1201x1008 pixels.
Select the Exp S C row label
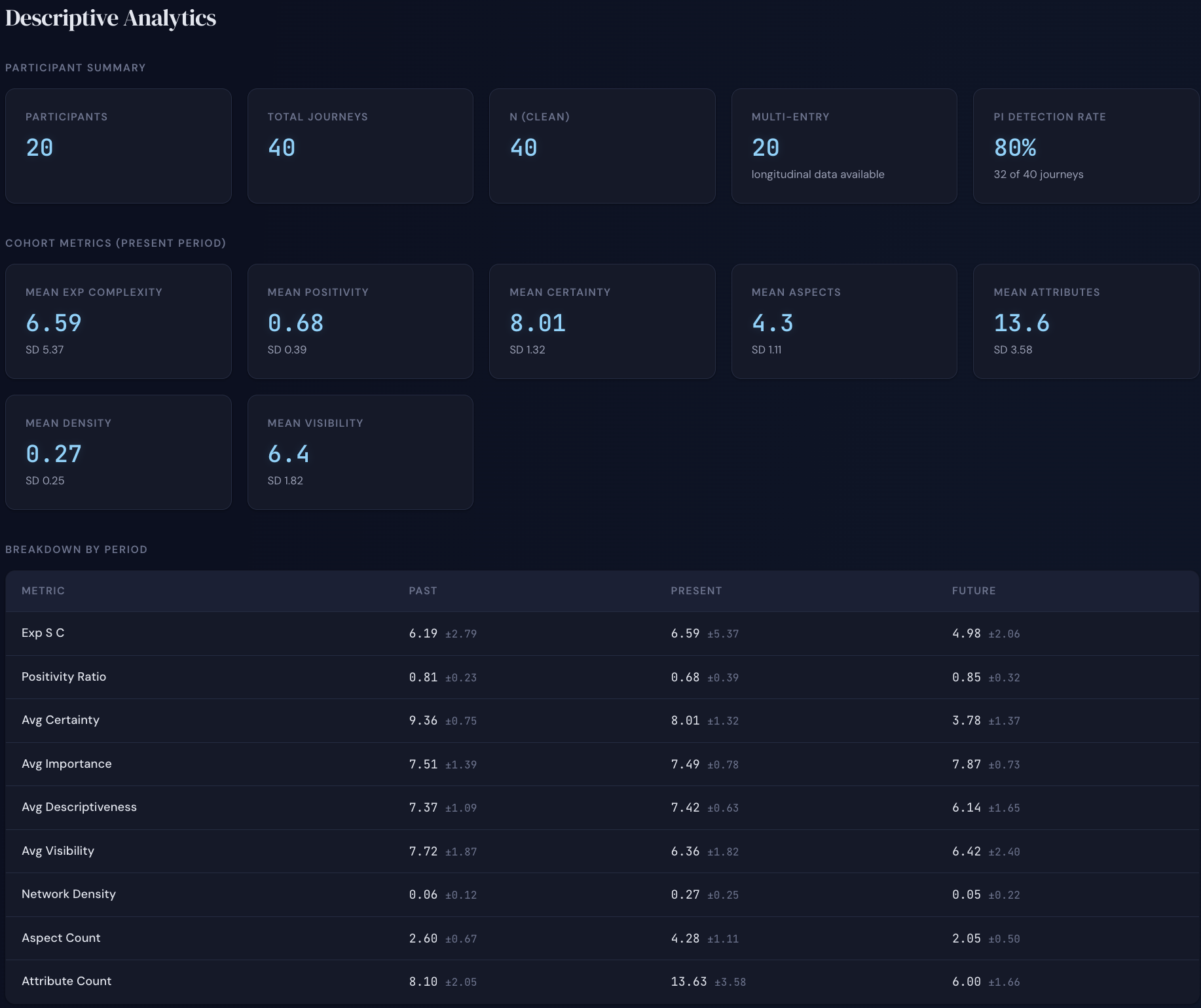(x=43, y=633)
